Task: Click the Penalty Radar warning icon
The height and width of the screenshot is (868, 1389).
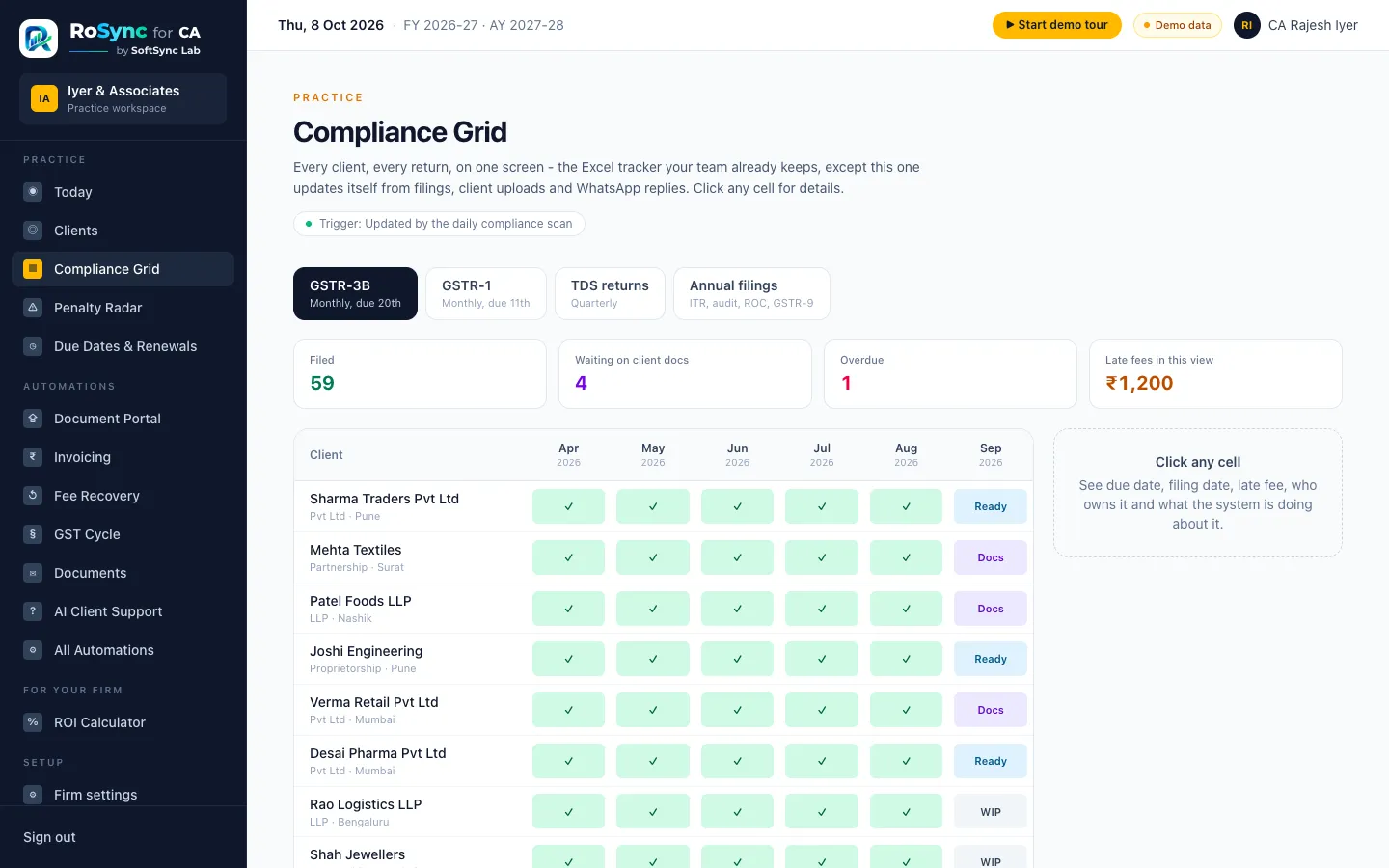Action: (33, 308)
